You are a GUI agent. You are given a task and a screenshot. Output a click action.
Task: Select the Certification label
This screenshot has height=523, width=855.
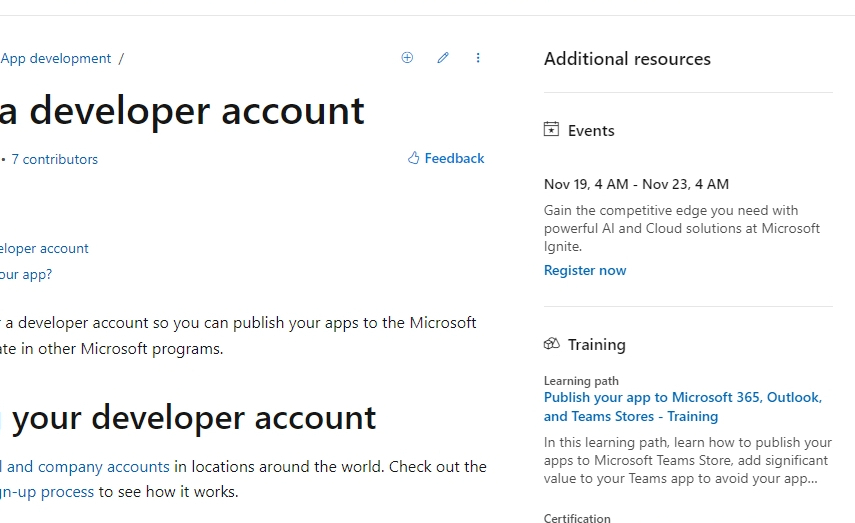point(577,518)
